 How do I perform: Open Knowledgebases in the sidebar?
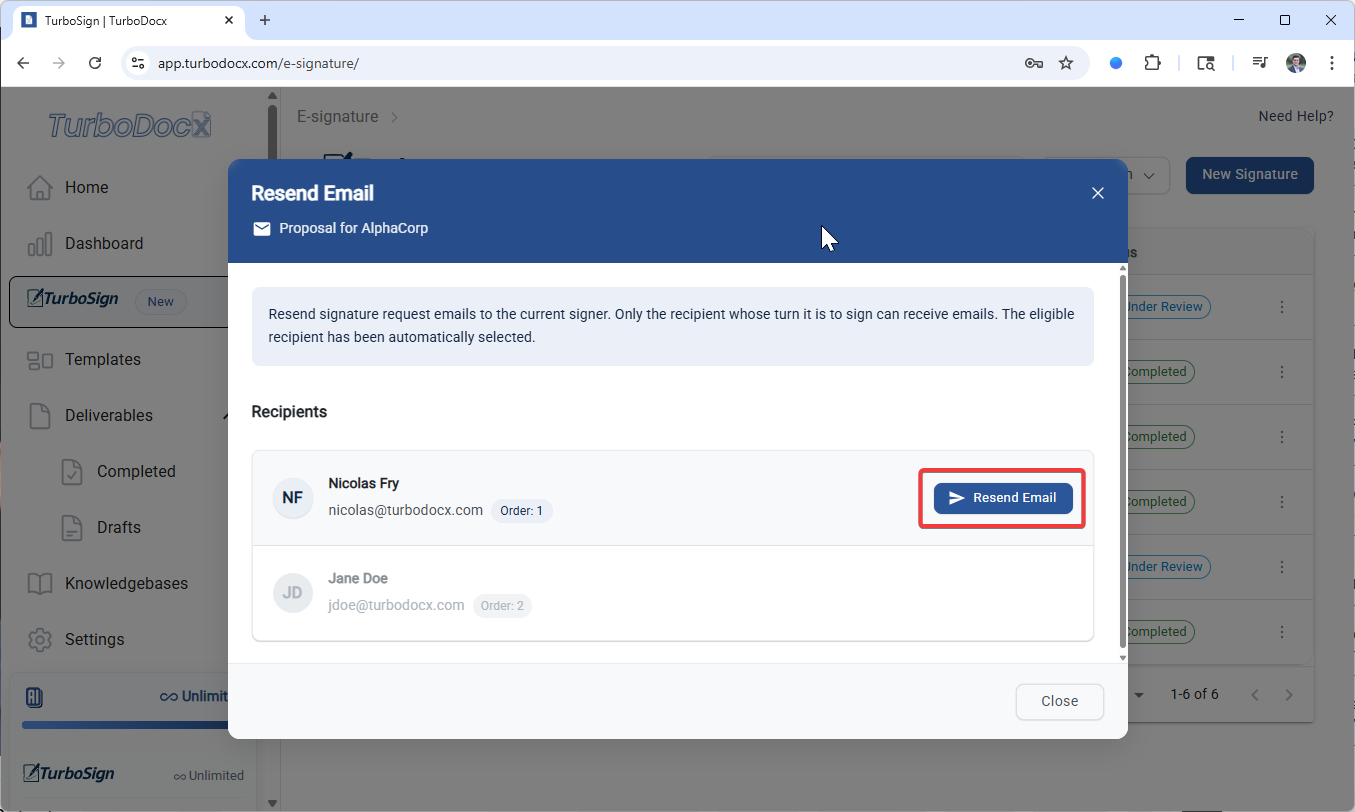click(126, 583)
